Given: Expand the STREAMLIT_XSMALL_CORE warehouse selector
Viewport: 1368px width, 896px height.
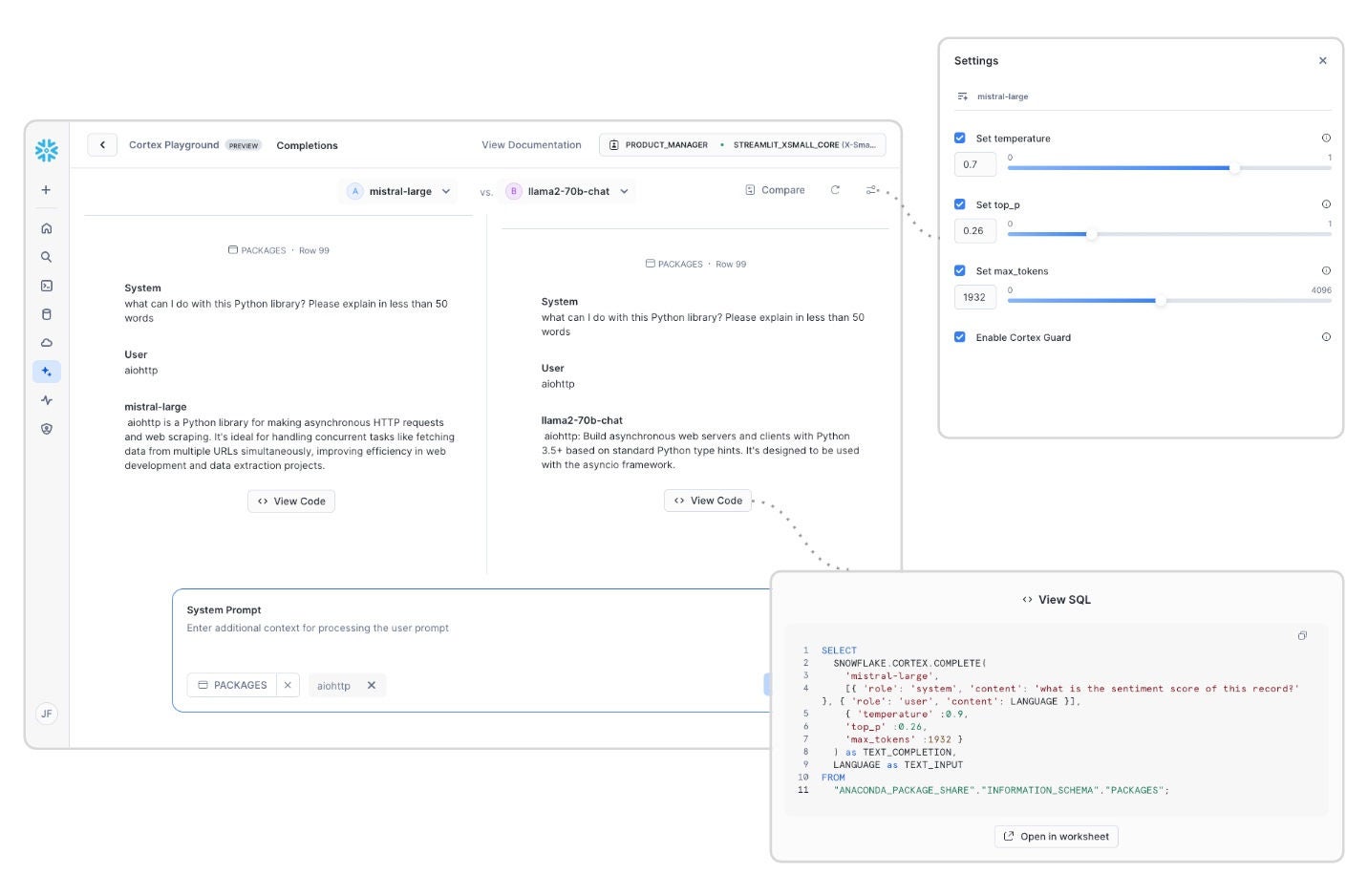Looking at the screenshot, I should (802, 144).
